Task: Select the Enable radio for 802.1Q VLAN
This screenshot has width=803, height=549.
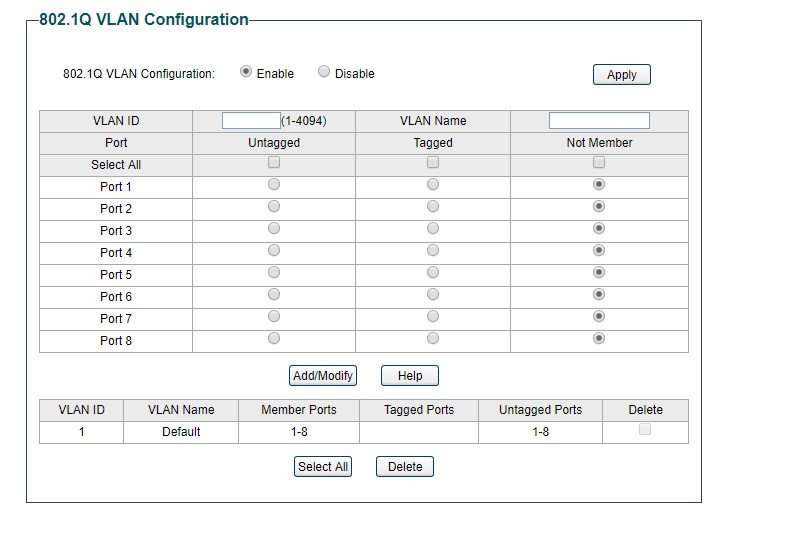Action: pyautogui.click(x=246, y=72)
